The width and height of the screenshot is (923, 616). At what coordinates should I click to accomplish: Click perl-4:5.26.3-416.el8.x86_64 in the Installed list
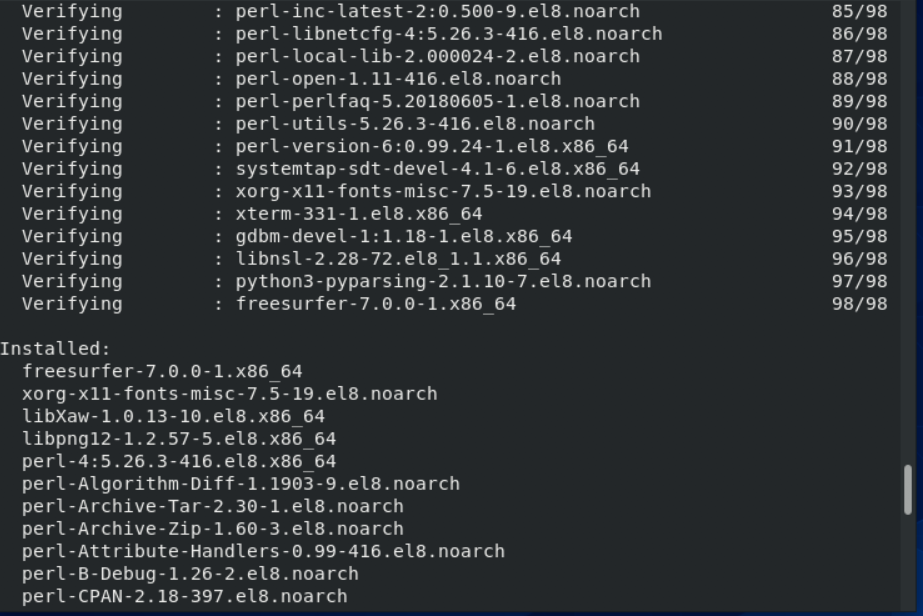point(179,461)
